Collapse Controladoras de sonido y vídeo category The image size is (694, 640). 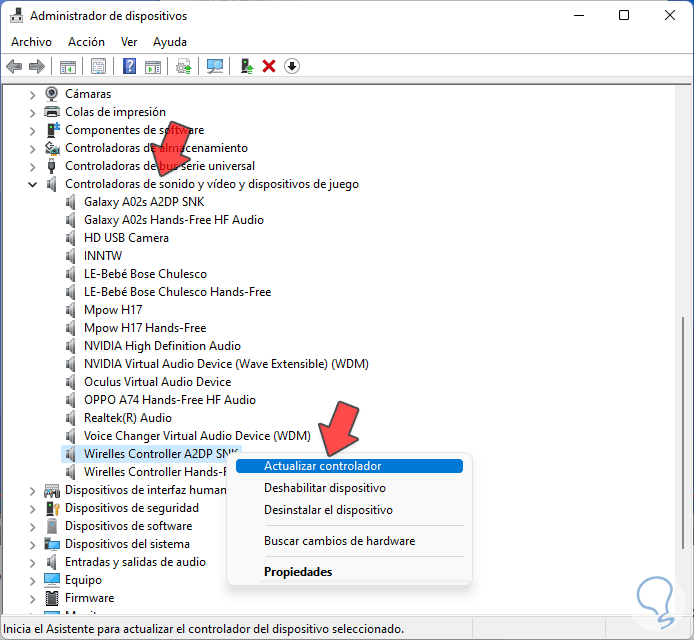(32, 184)
